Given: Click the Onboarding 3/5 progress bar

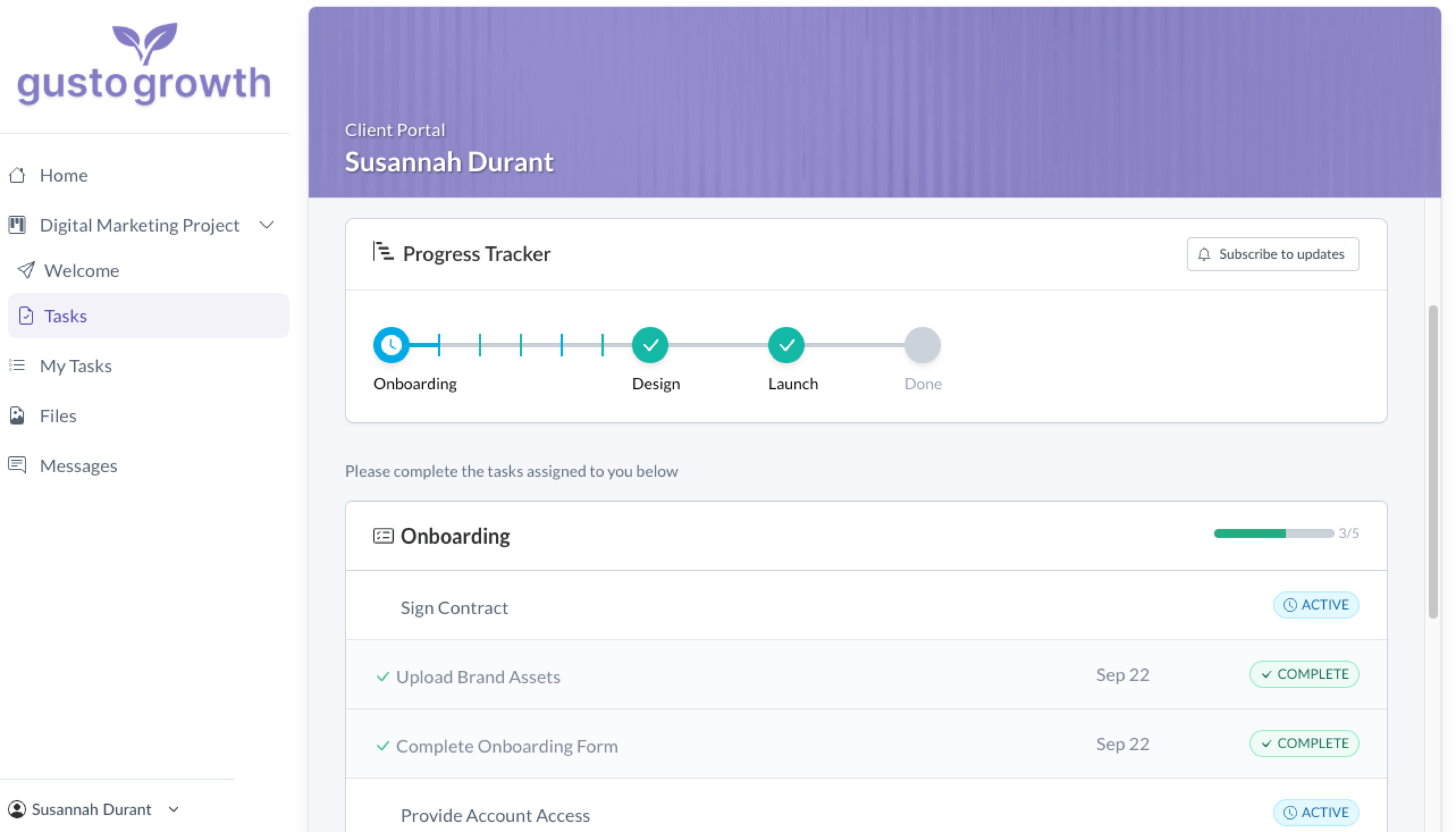Looking at the screenshot, I should [x=1273, y=533].
